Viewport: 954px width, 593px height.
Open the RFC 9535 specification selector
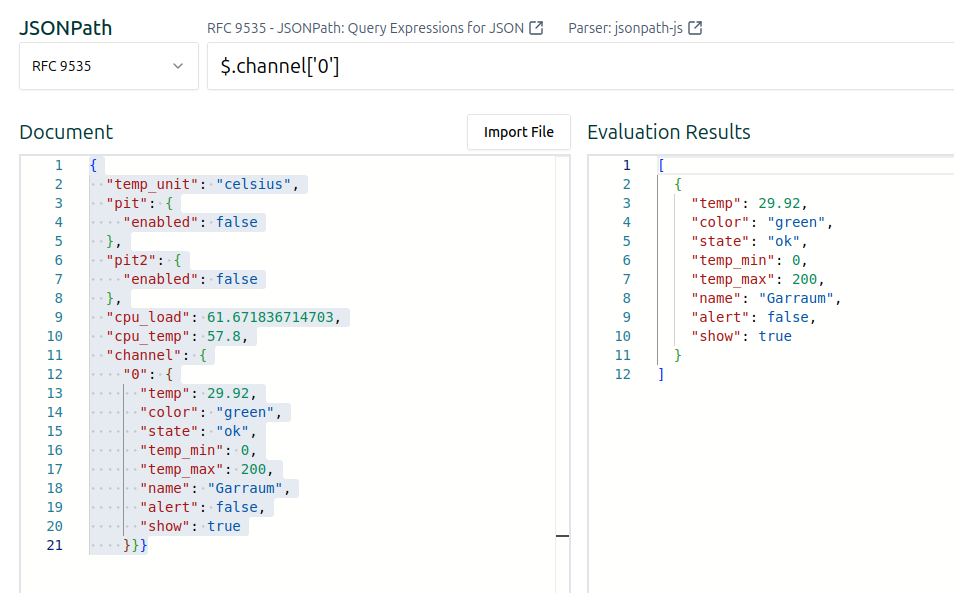109,66
